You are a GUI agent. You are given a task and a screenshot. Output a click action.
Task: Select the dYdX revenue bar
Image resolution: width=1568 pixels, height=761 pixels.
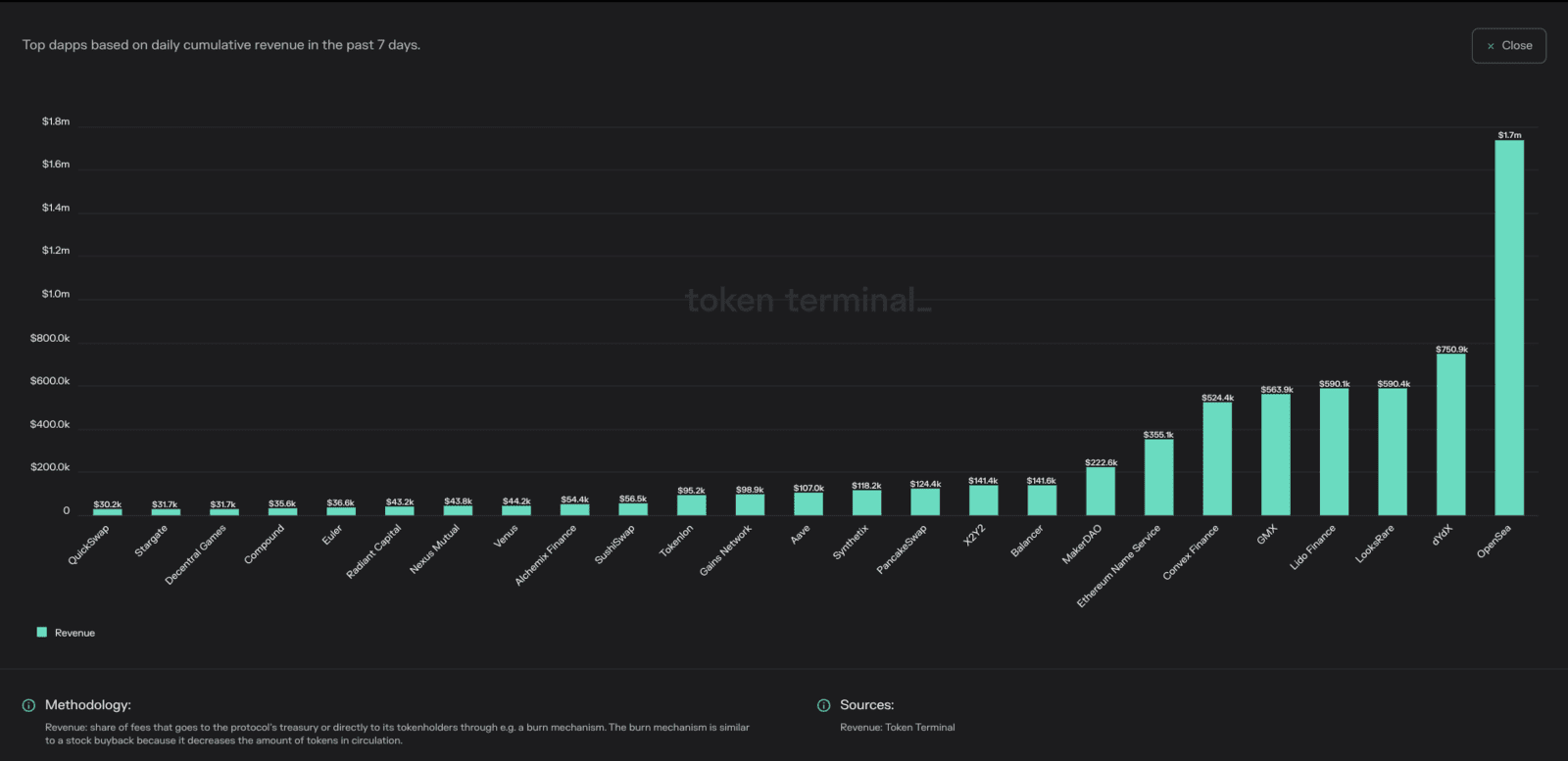click(x=1450, y=434)
